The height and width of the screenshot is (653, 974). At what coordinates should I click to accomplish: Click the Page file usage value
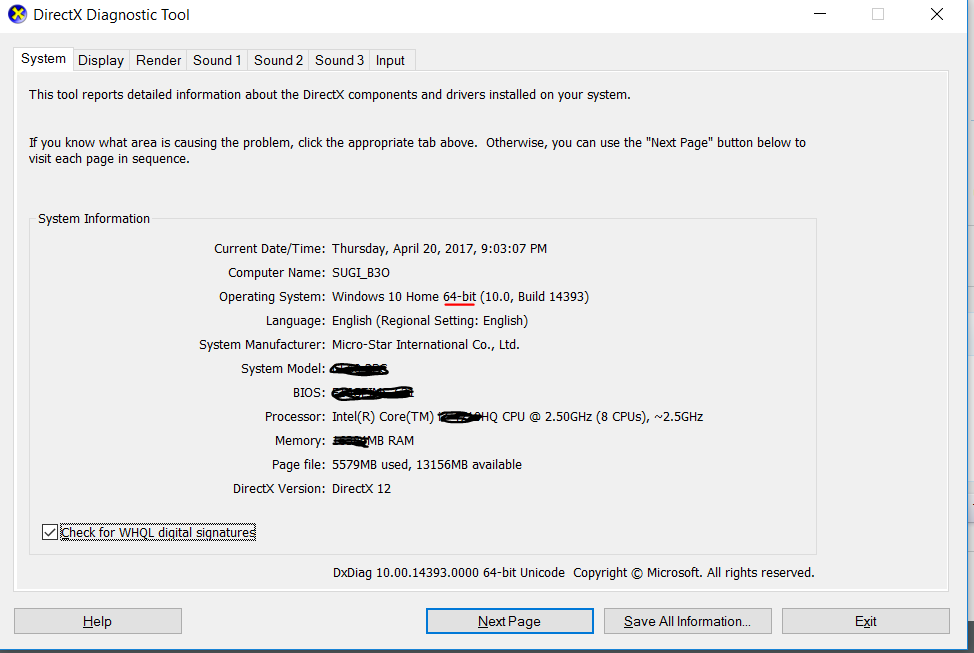tap(426, 465)
